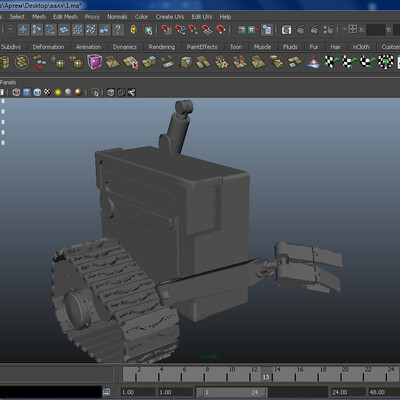Switch to the PaintEffects shelf tab
Viewport: 400px width, 400px height.
pos(202,47)
